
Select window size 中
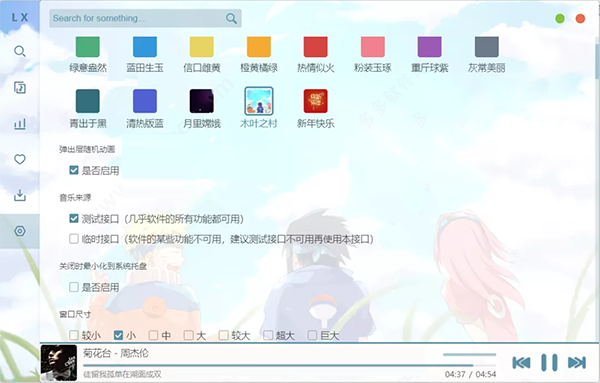click(x=153, y=335)
